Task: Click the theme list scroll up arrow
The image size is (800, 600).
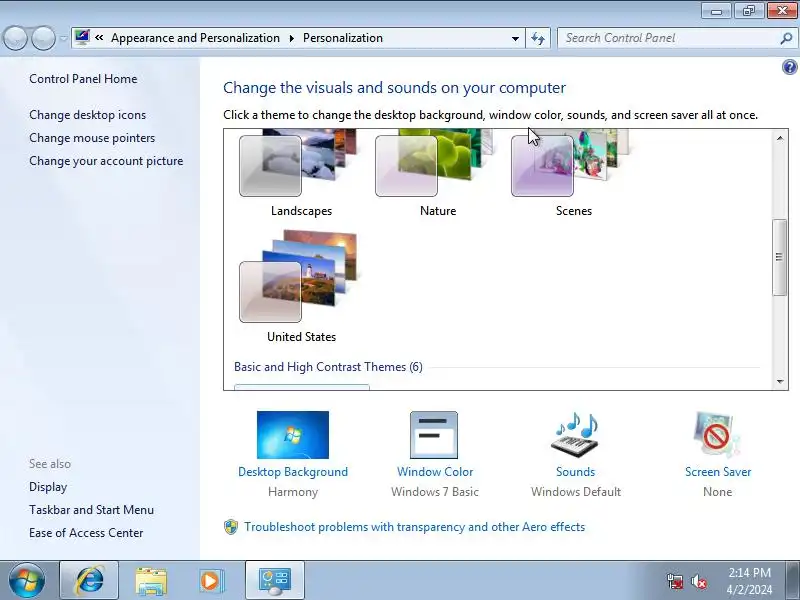Action: click(780, 138)
